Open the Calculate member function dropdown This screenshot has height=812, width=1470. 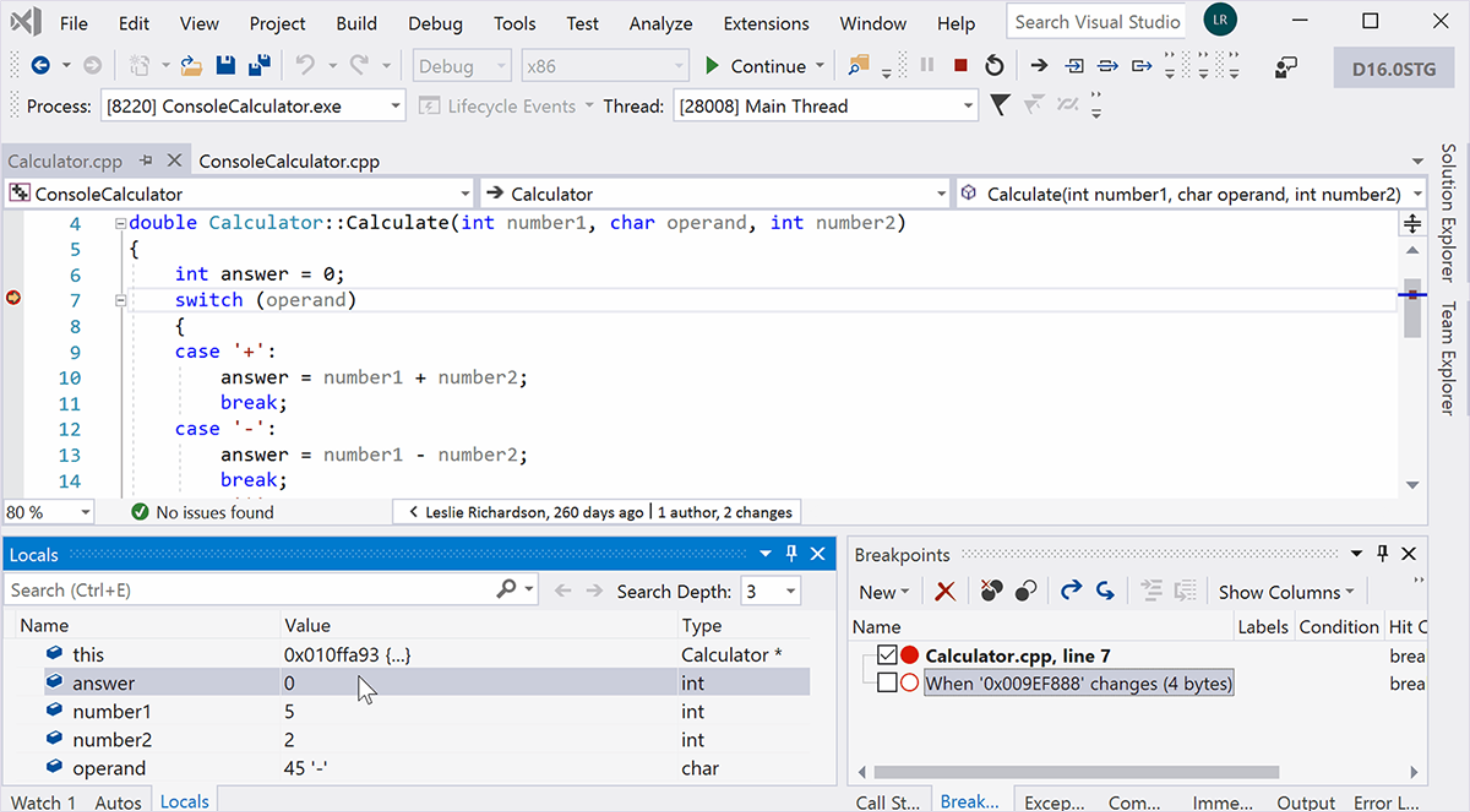(1417, 194)
